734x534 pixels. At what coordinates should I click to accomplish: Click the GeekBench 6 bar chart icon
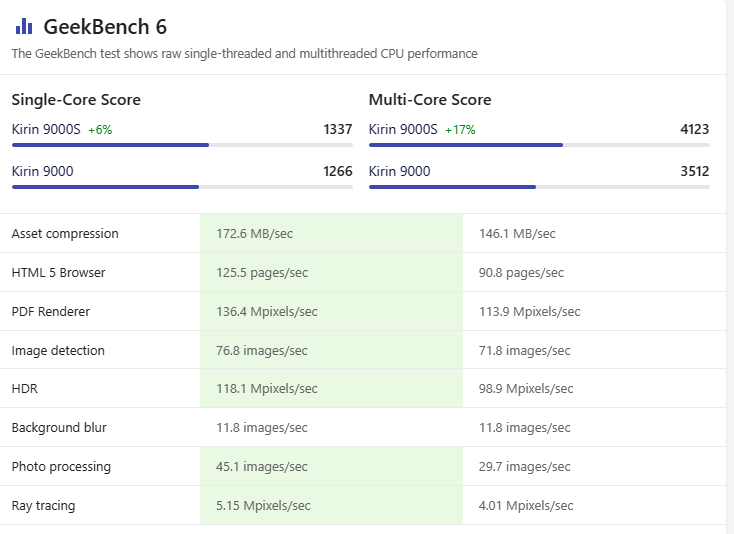coord(24,26)
